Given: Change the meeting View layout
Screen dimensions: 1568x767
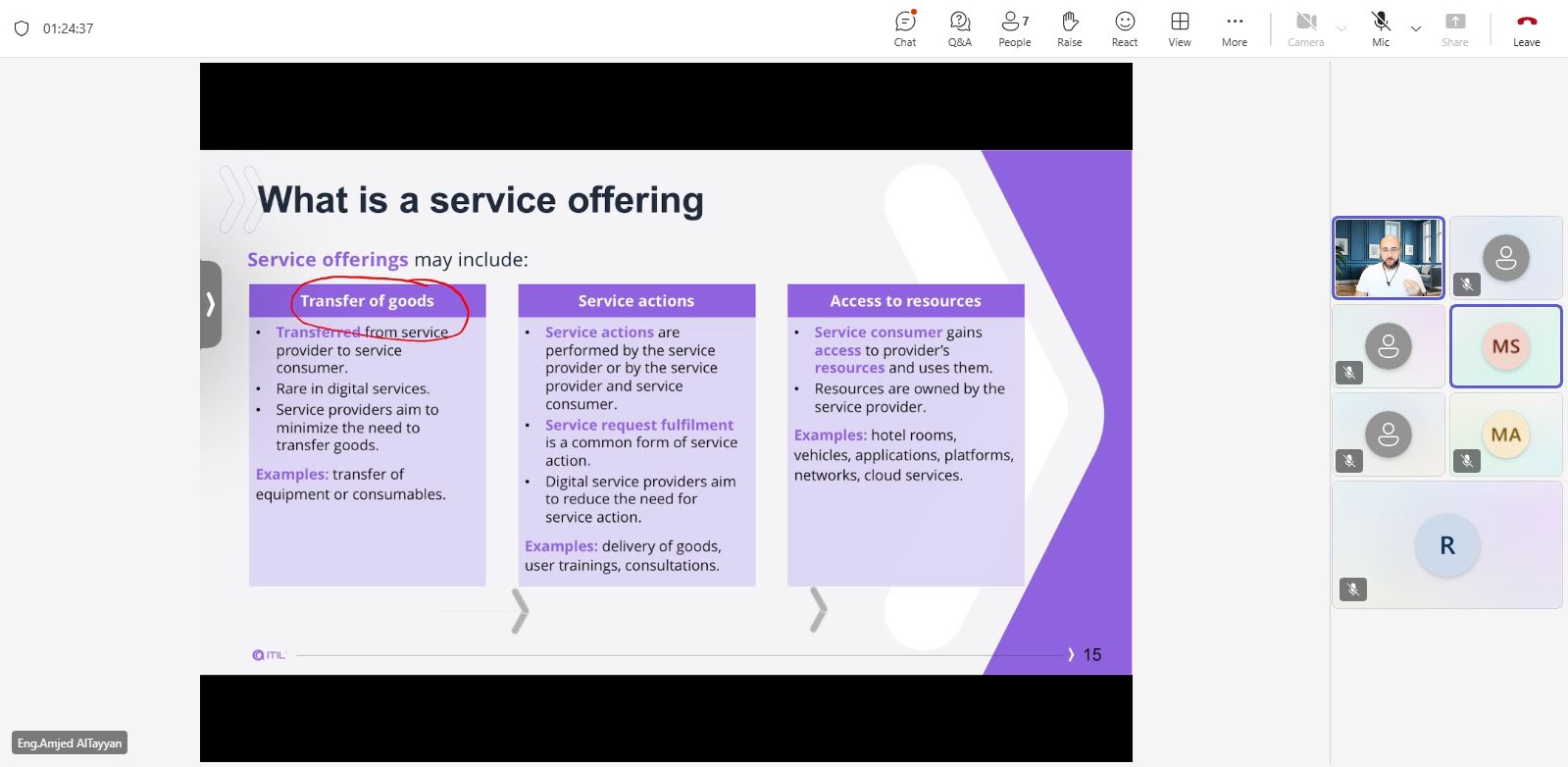Looking at the screenshot, I should pyautogui.click(x=1180, y=28).
